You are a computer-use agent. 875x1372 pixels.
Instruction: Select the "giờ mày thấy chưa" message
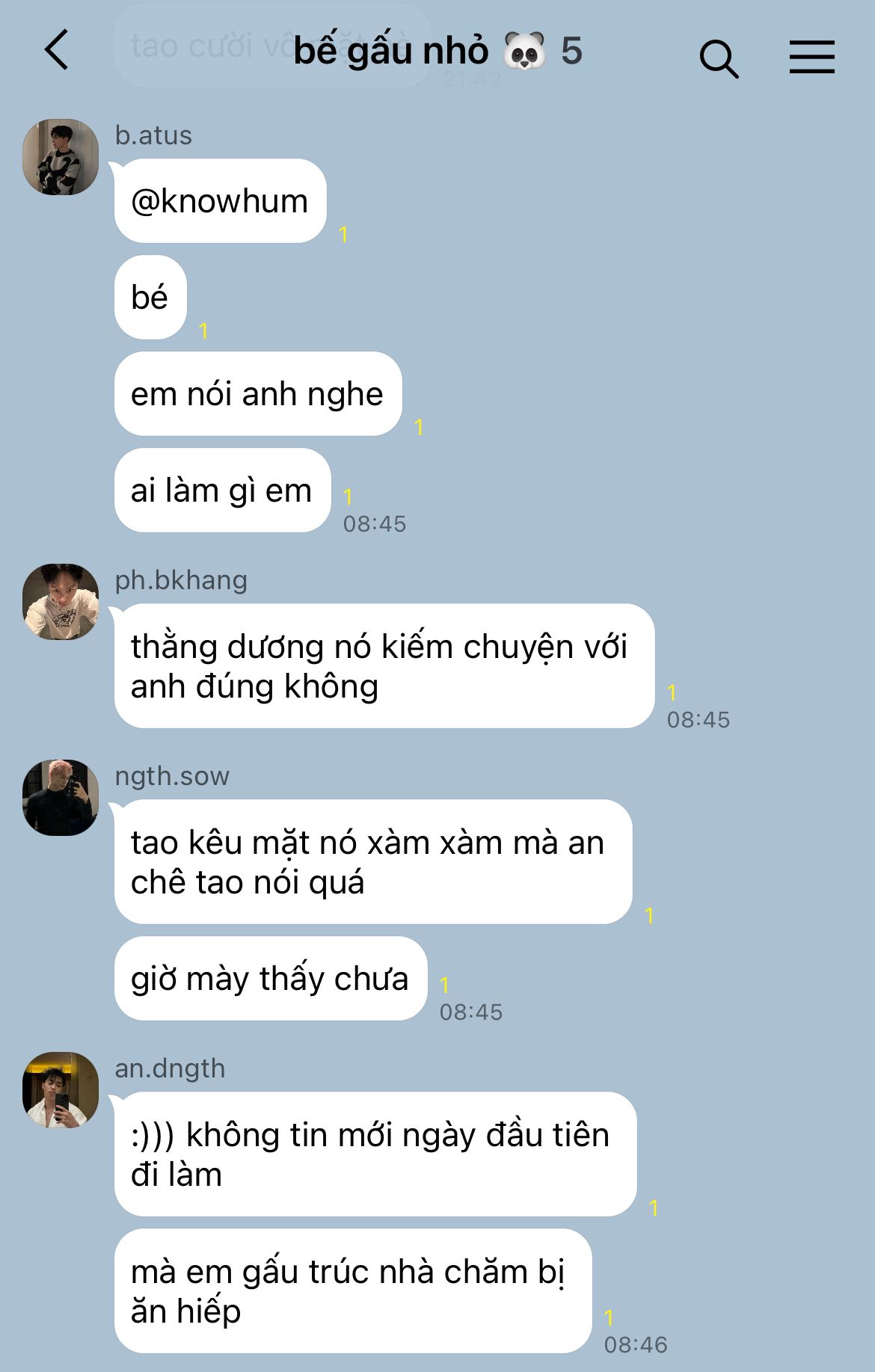click(271, 979)
